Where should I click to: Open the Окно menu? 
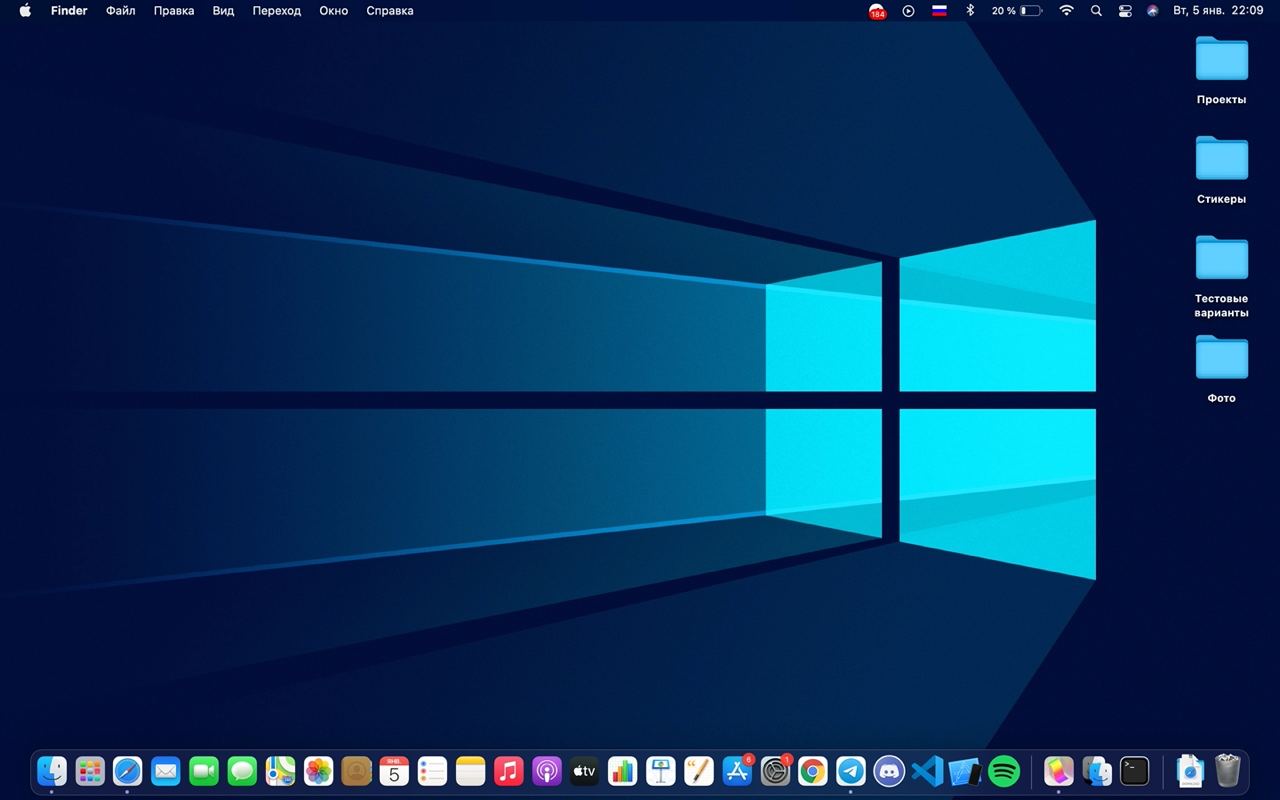(x=334, y=11)
